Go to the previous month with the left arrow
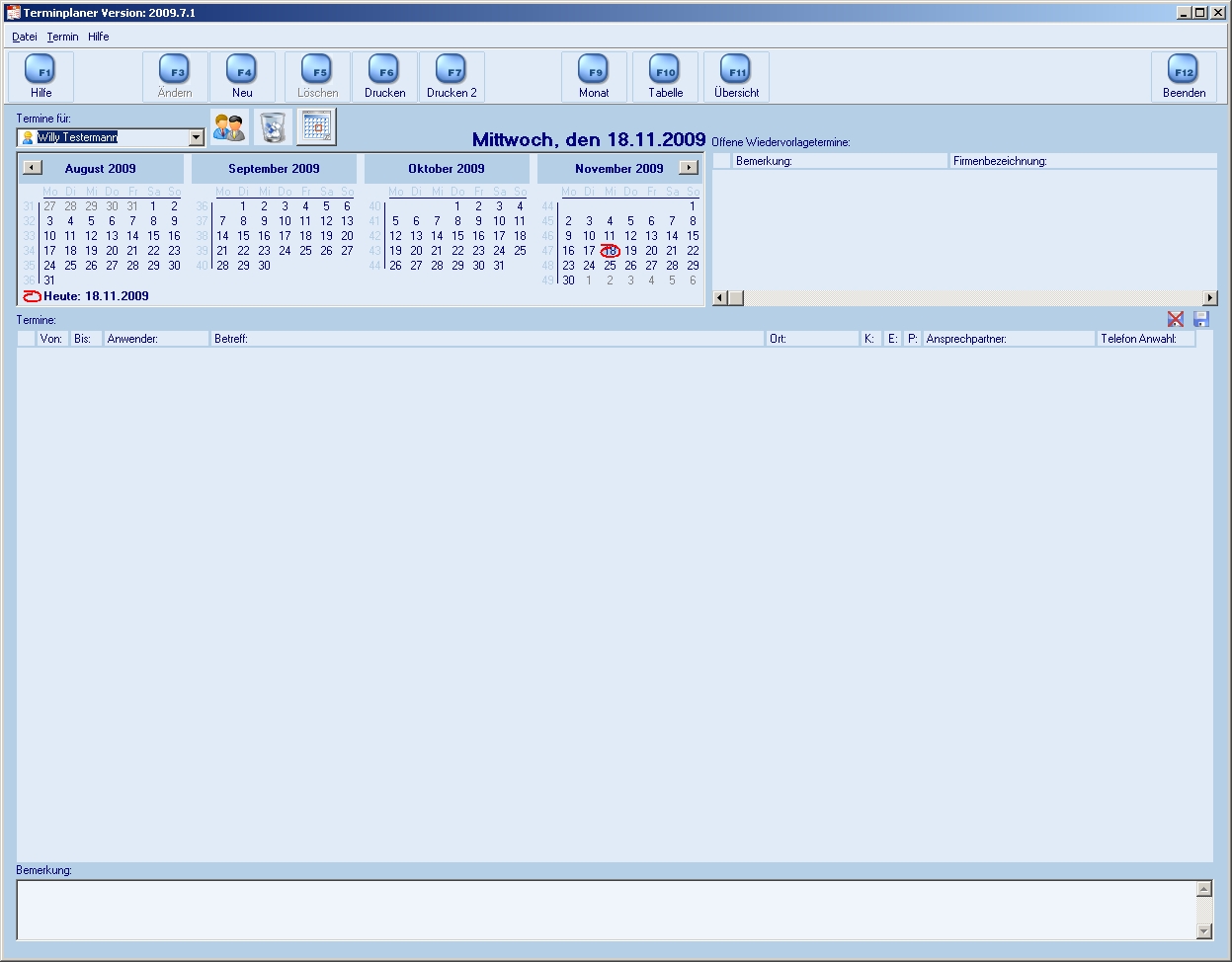 [33, 168]
